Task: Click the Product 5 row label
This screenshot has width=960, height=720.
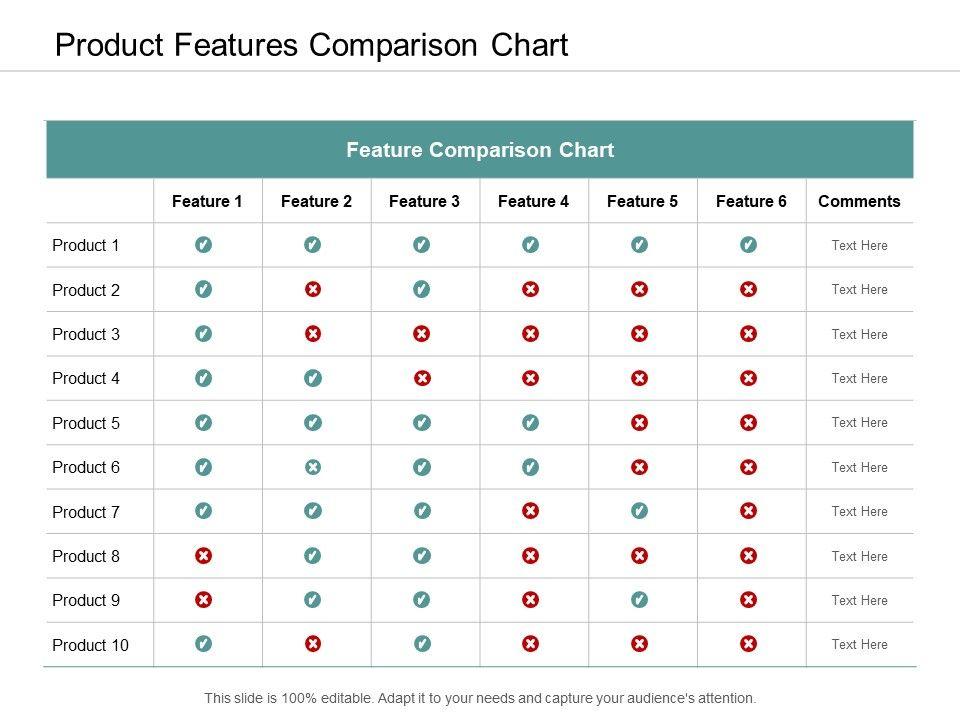Action: pyautogui.click(x=86, y=423)
